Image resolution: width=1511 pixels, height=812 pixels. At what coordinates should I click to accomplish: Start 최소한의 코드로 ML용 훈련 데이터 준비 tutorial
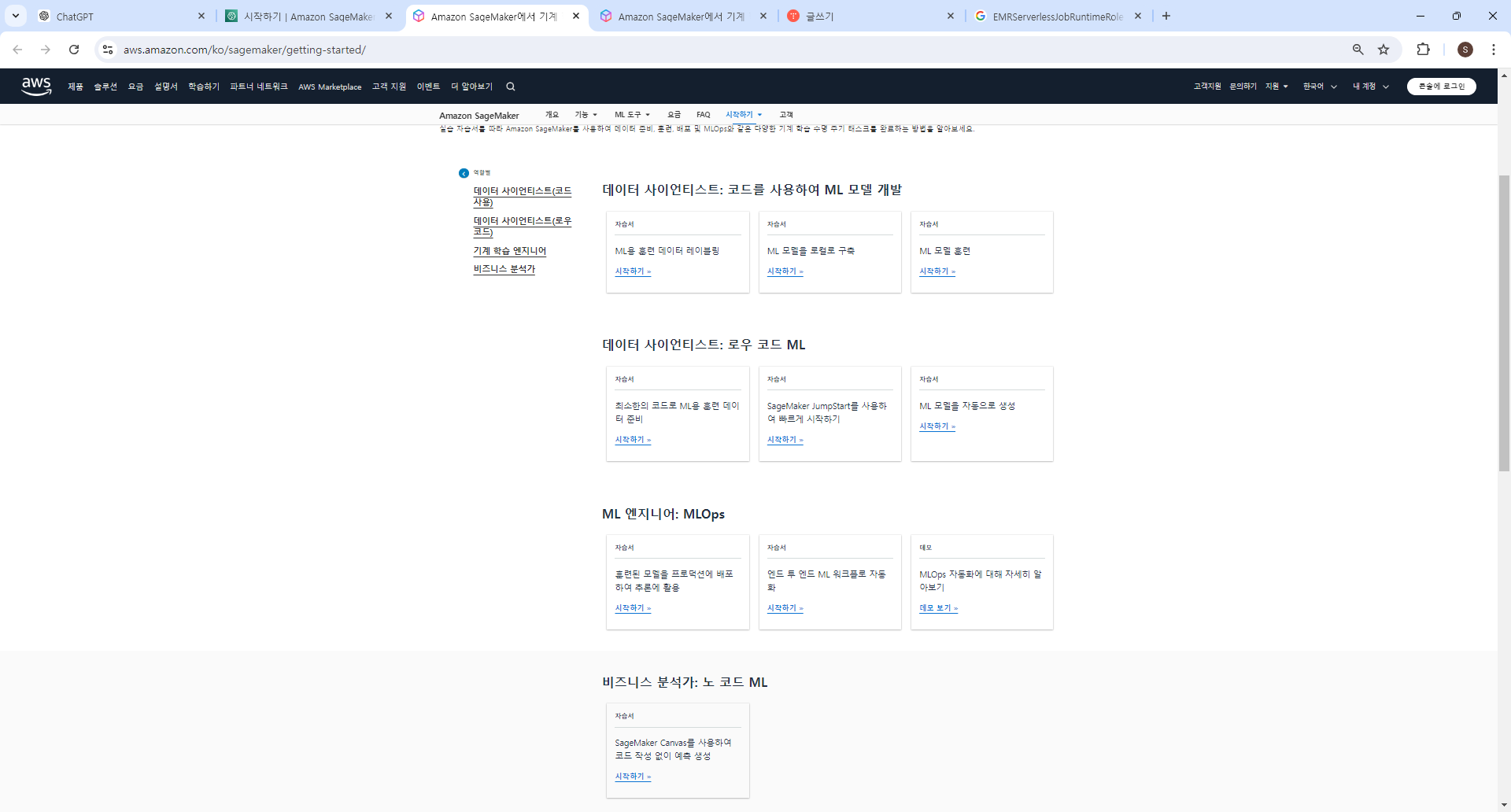[633, 440]
